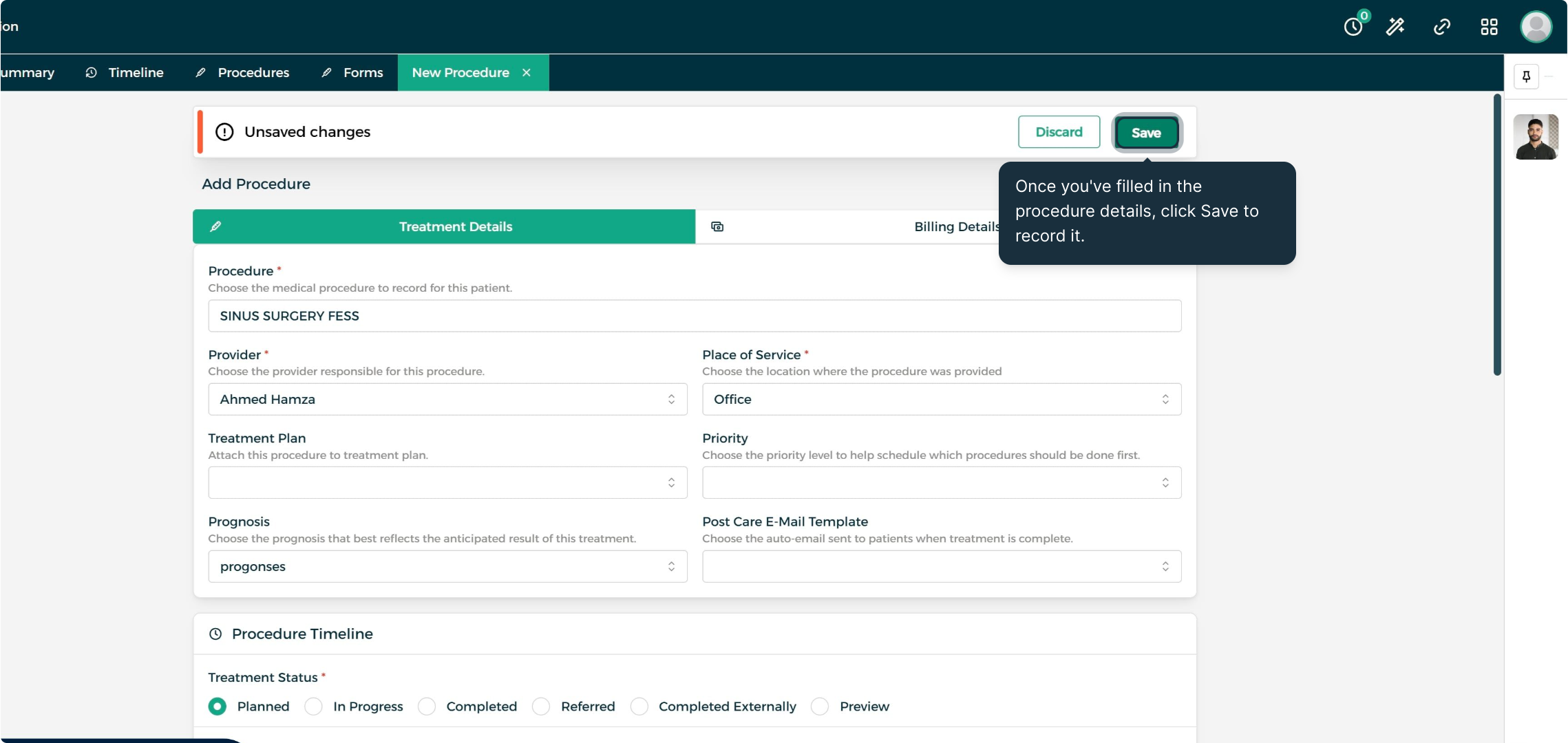
Task: Open the patient photo thumbnail
Action: pos(1536,137)
